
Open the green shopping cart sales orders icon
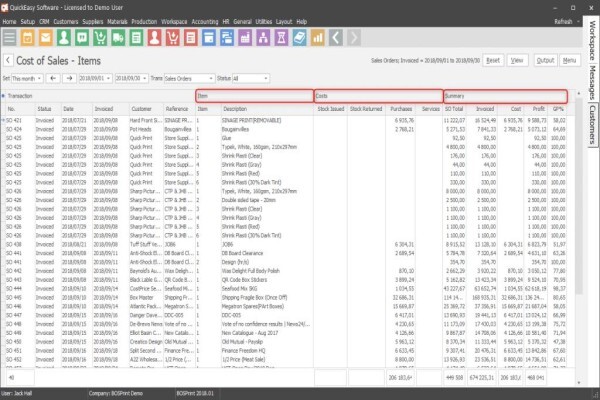(x=100, y=38)
